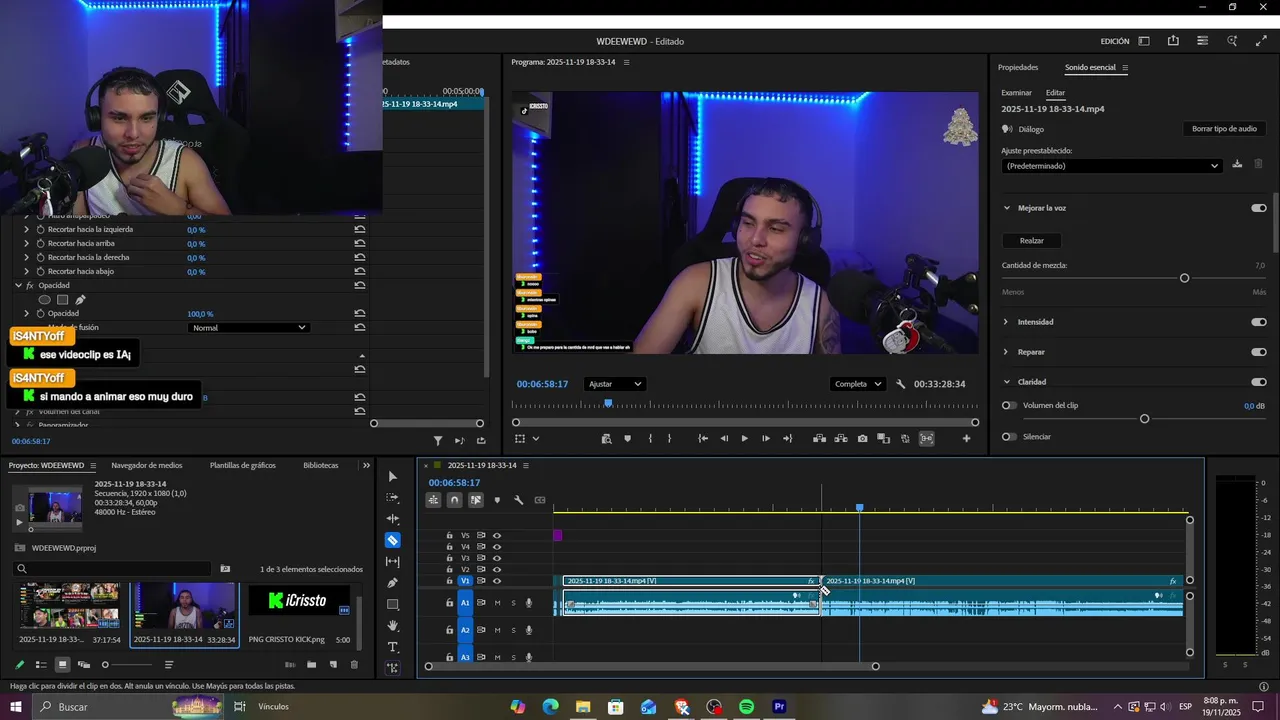The width and height of the screenshot is (1280, 720).
Task: Open the Plantillas de gráficos tab
Action: (243, 465)
